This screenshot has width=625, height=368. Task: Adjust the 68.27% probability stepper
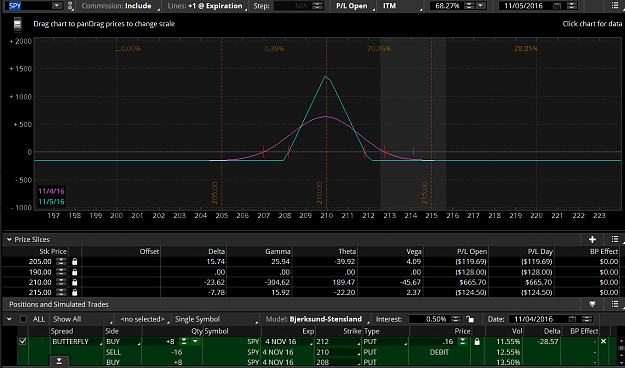[x=470, y=6]
